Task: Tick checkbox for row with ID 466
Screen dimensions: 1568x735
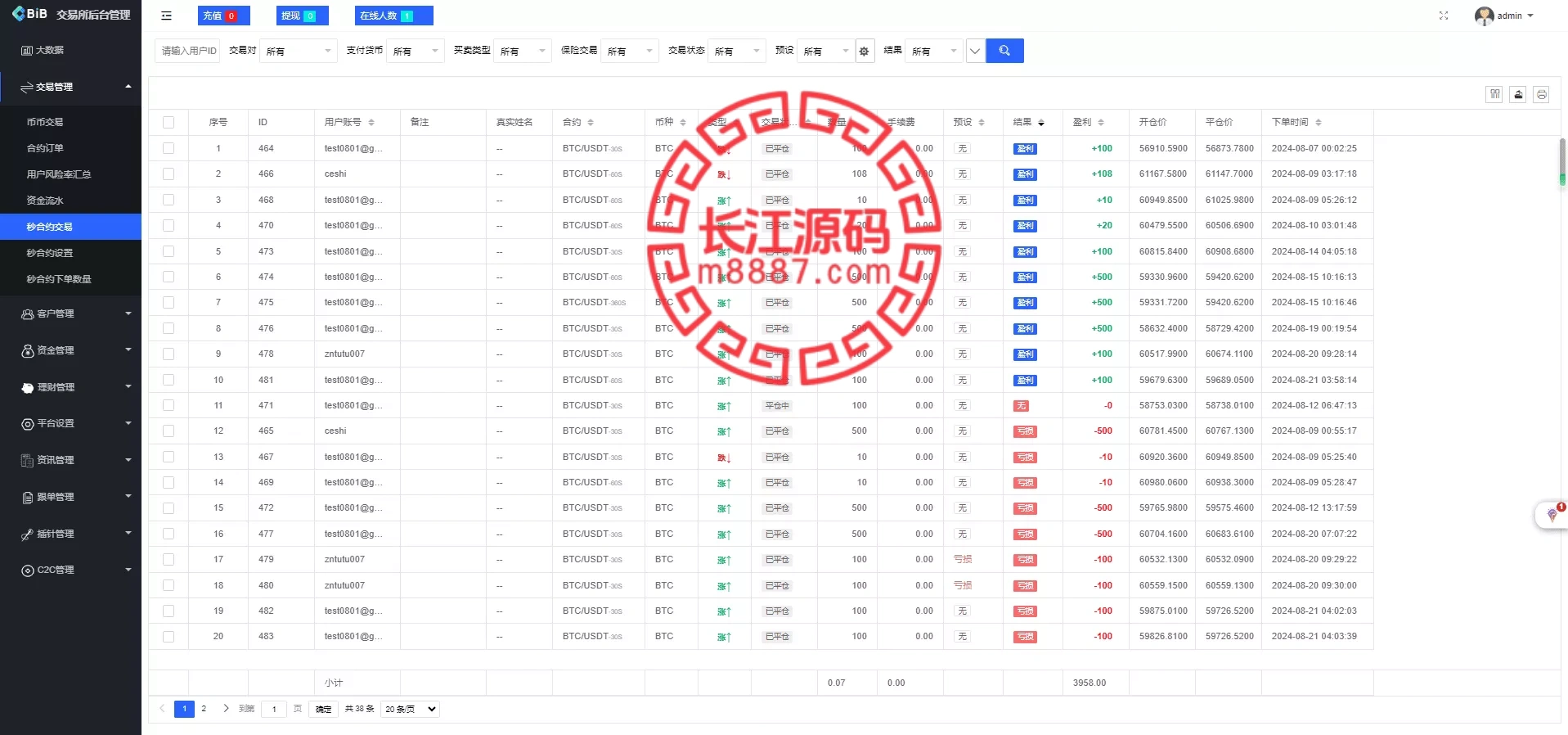Action: [x=168, y=174]
